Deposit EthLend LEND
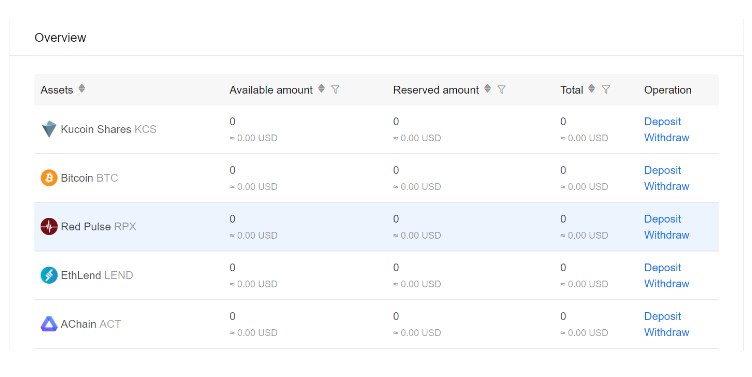 click(662, 268)
